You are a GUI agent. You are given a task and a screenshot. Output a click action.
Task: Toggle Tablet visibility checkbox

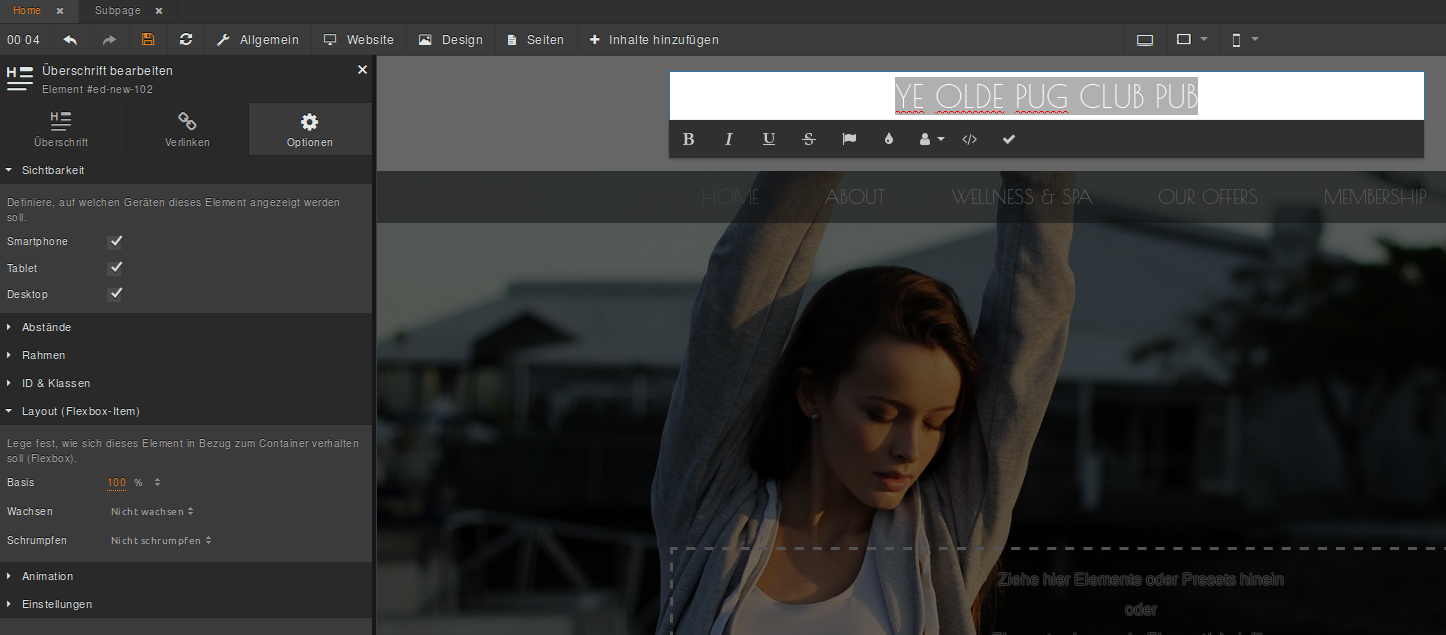[x=115, y=268]
